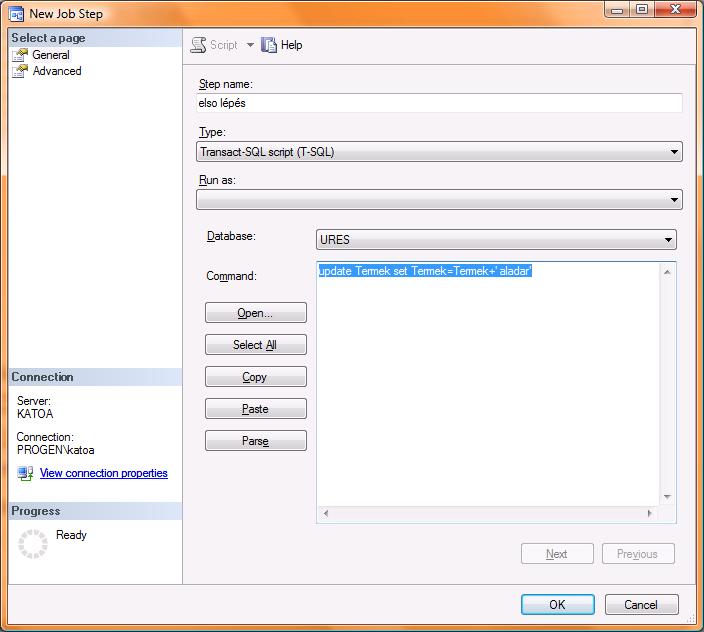Click the disabled Next button

[557, 554]
